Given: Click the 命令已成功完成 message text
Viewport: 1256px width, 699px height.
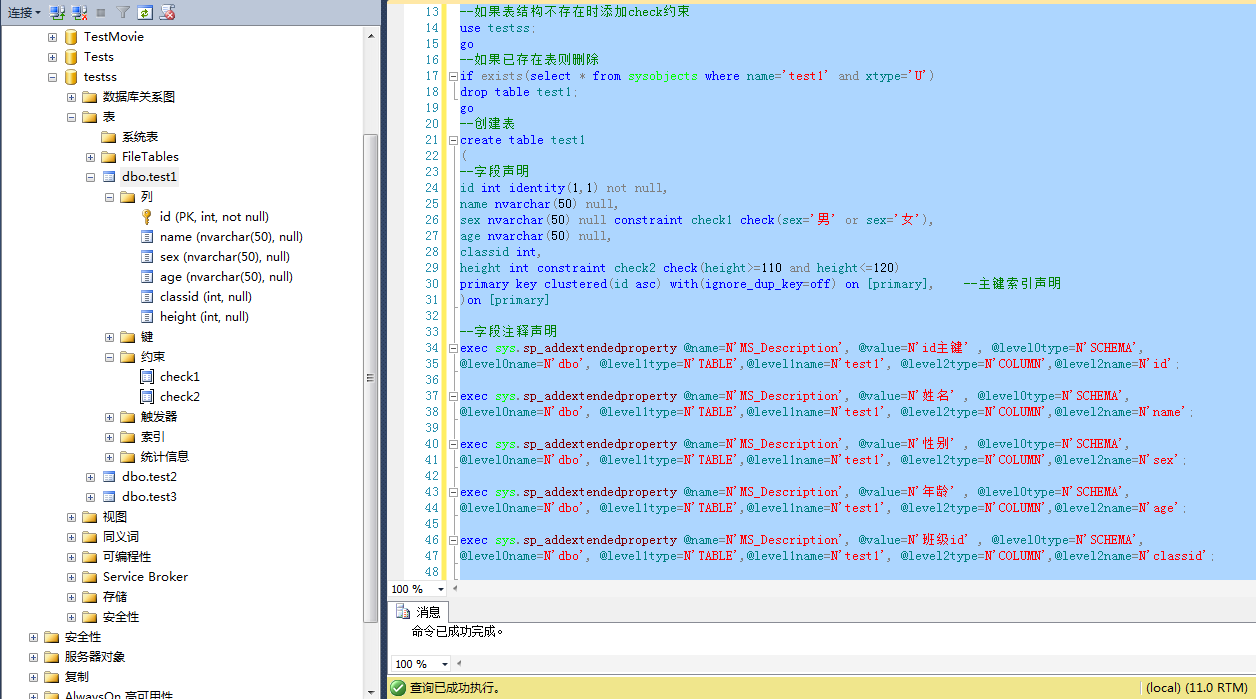Looking at the screenshot, I should coord(457,632).
